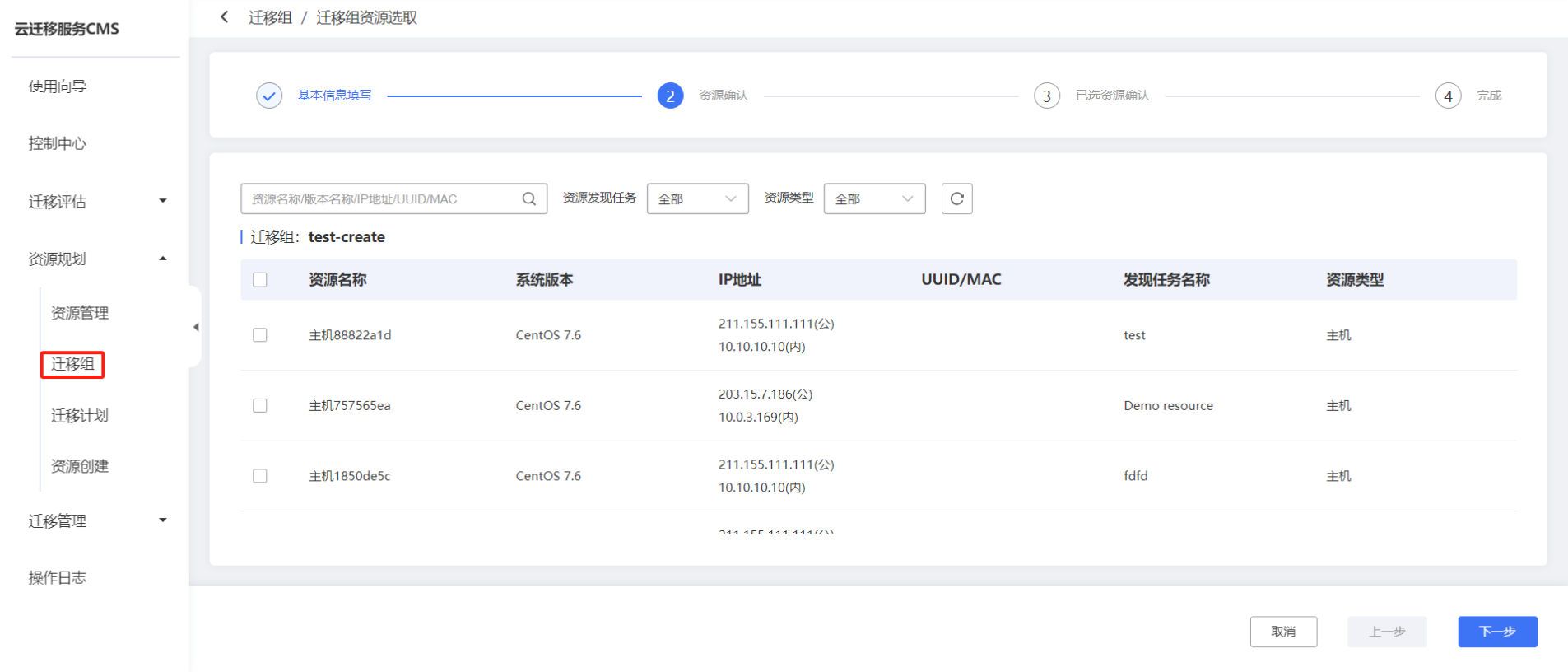Click the 资源类型 column header
This screenshot has width=1568, height=672.
pyautogui.click(x=1355, y=280)
